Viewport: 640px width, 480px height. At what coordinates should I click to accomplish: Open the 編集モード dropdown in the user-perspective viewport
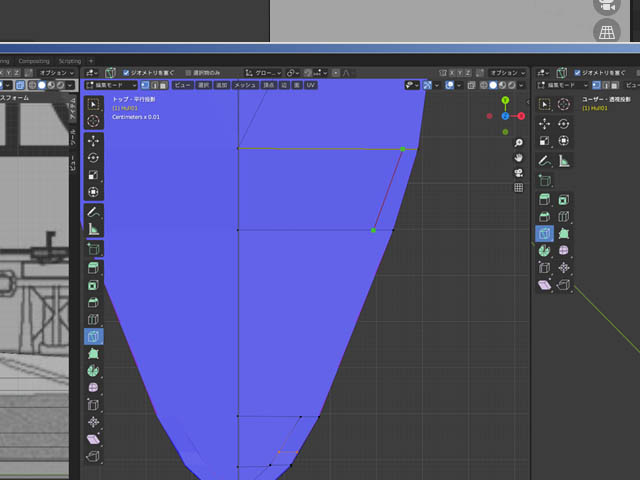pos(562,85)
